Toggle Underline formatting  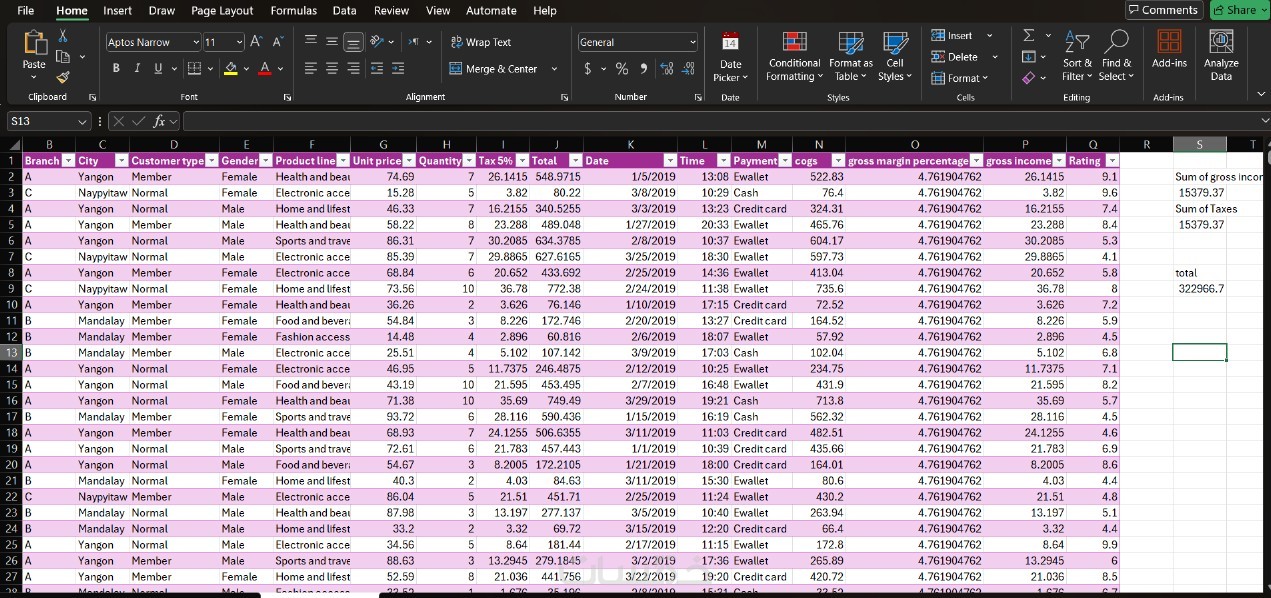coord(158,68)
